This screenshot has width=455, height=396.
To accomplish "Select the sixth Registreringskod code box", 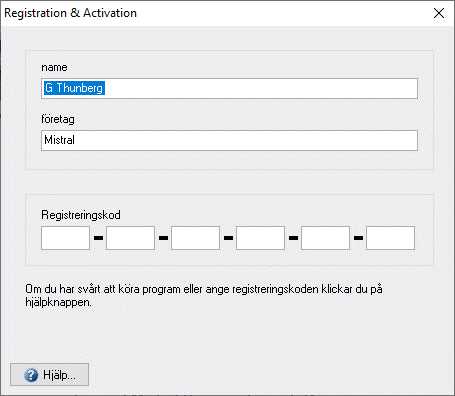I will tap(390, 238).
